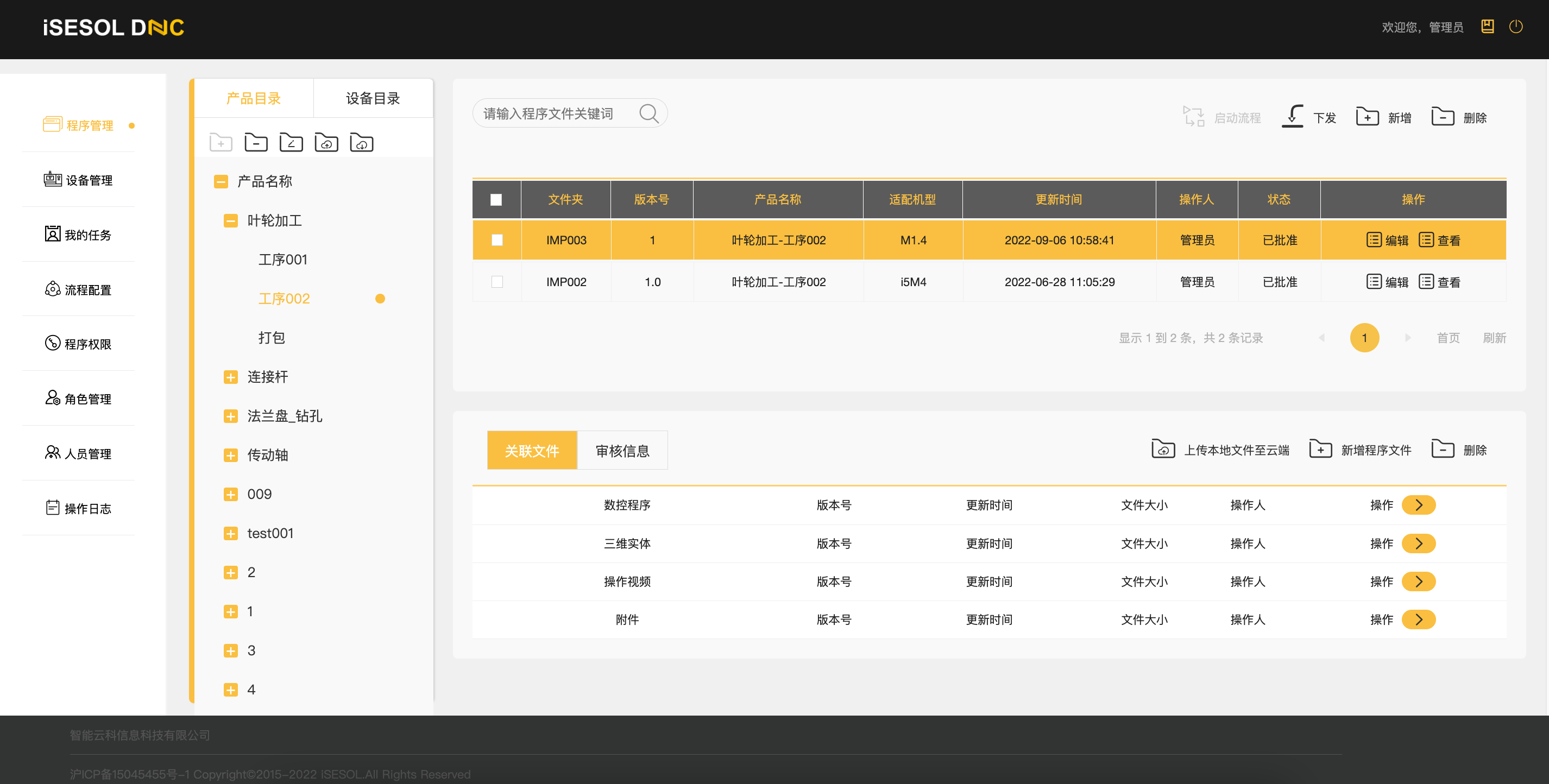Click the 首页 pagination link
This screenshot has height=784, width=1549.
point(1449,337)
